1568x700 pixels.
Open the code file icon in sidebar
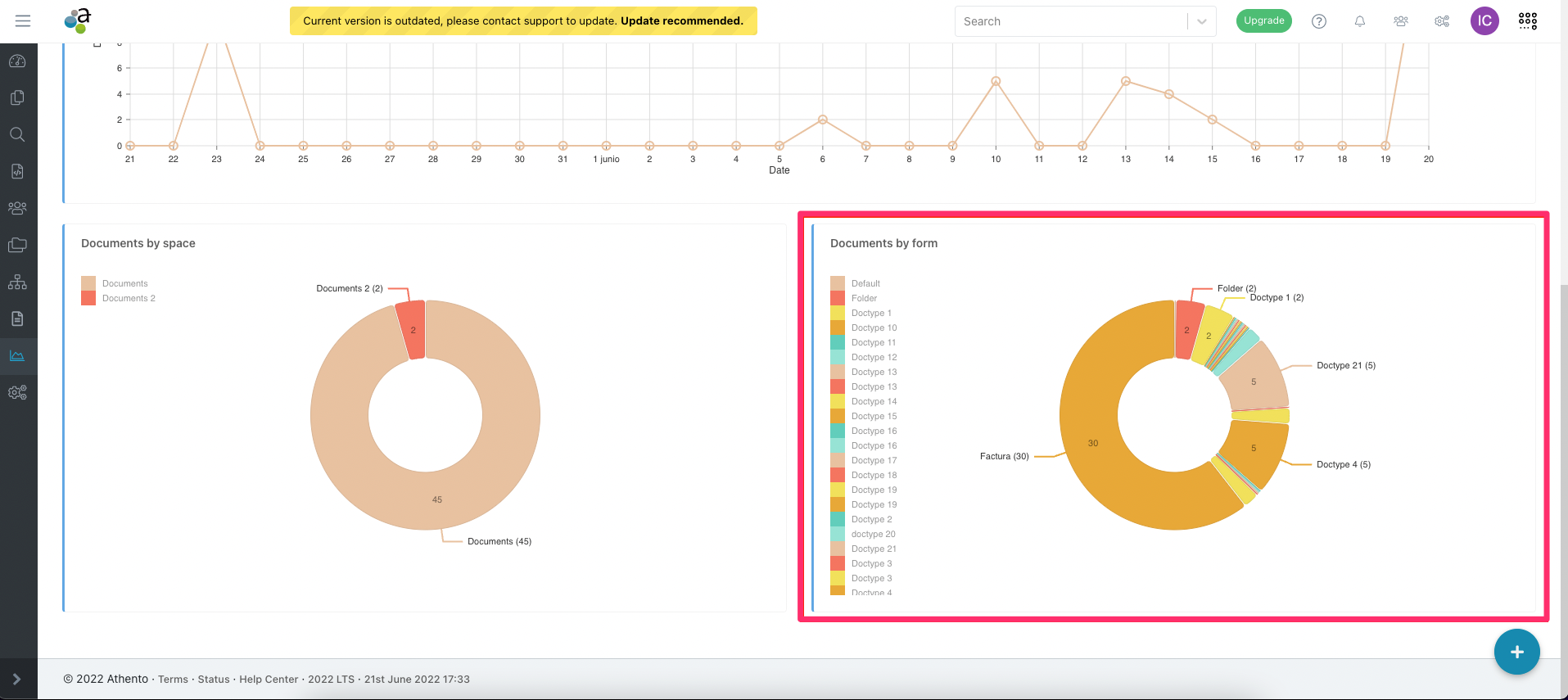point(17,171)
